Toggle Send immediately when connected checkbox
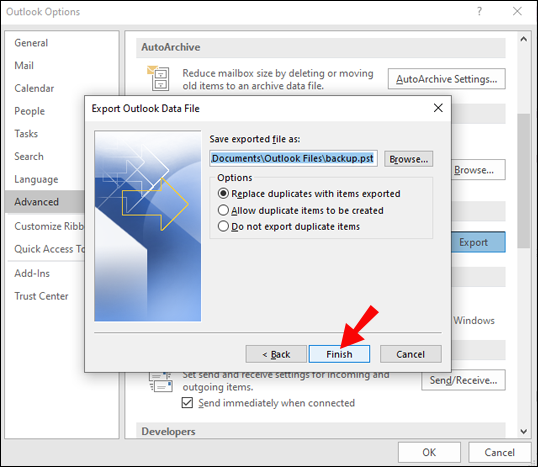 coord(187,402)
